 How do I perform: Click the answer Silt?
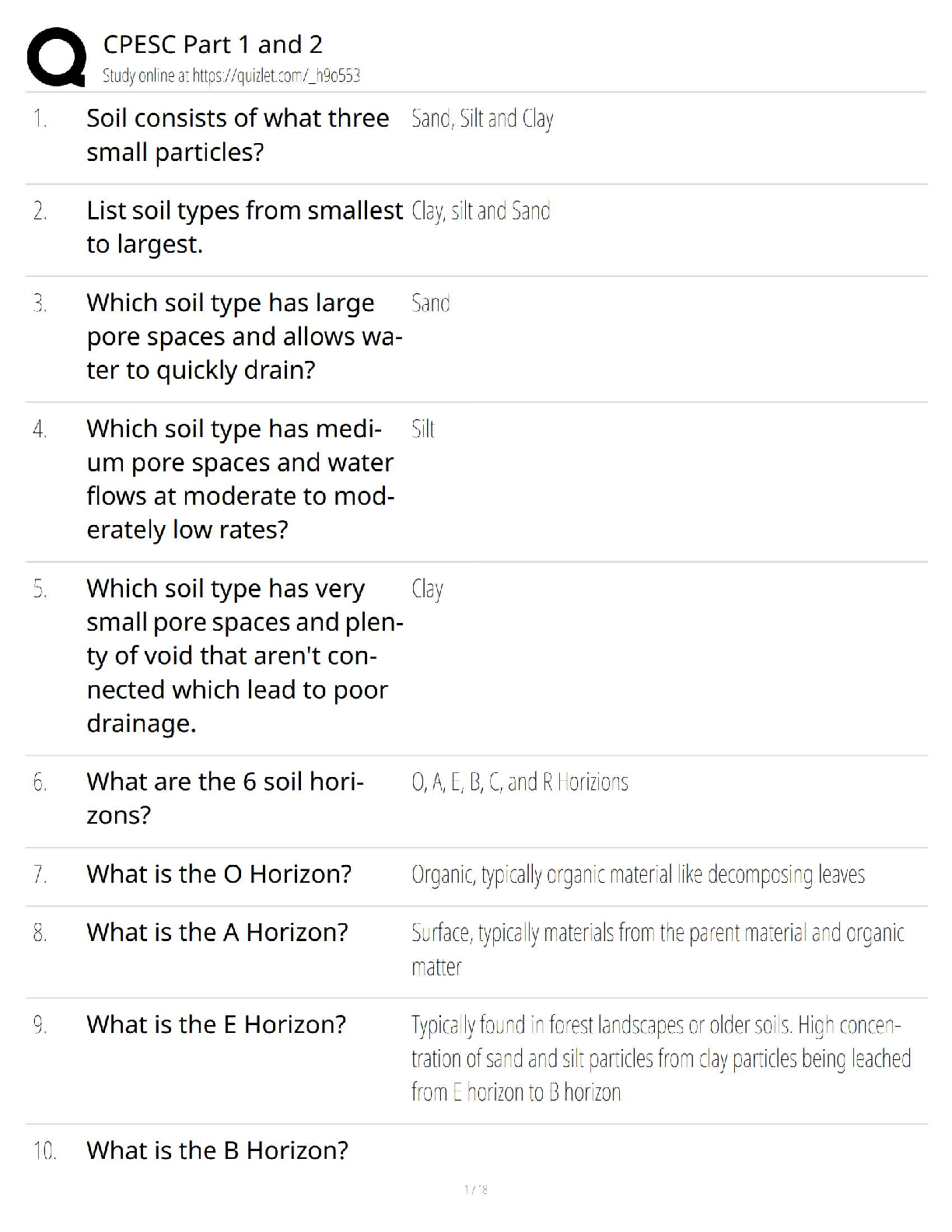pos(423,429)
